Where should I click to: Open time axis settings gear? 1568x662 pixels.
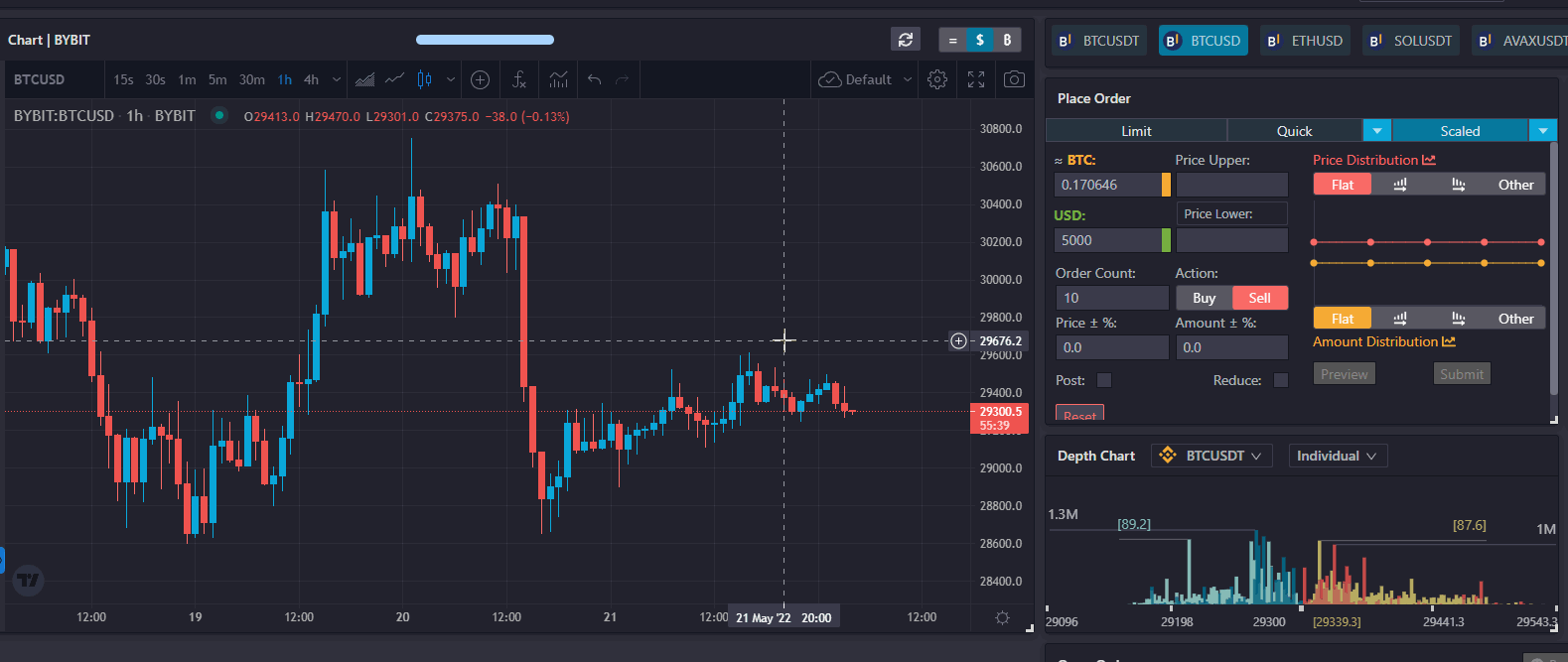(1002, 617)
